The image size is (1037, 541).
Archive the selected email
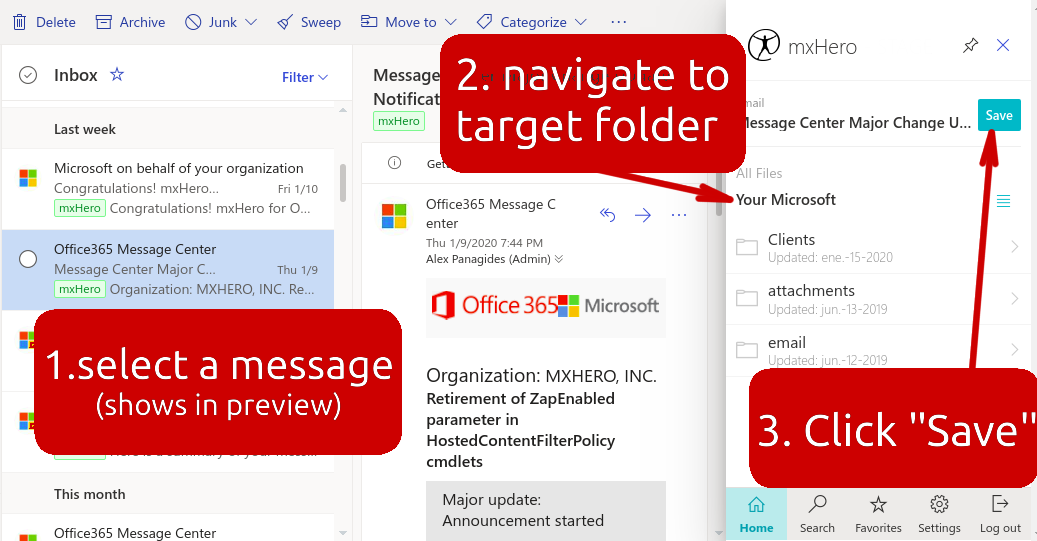(x=130, y=22)
